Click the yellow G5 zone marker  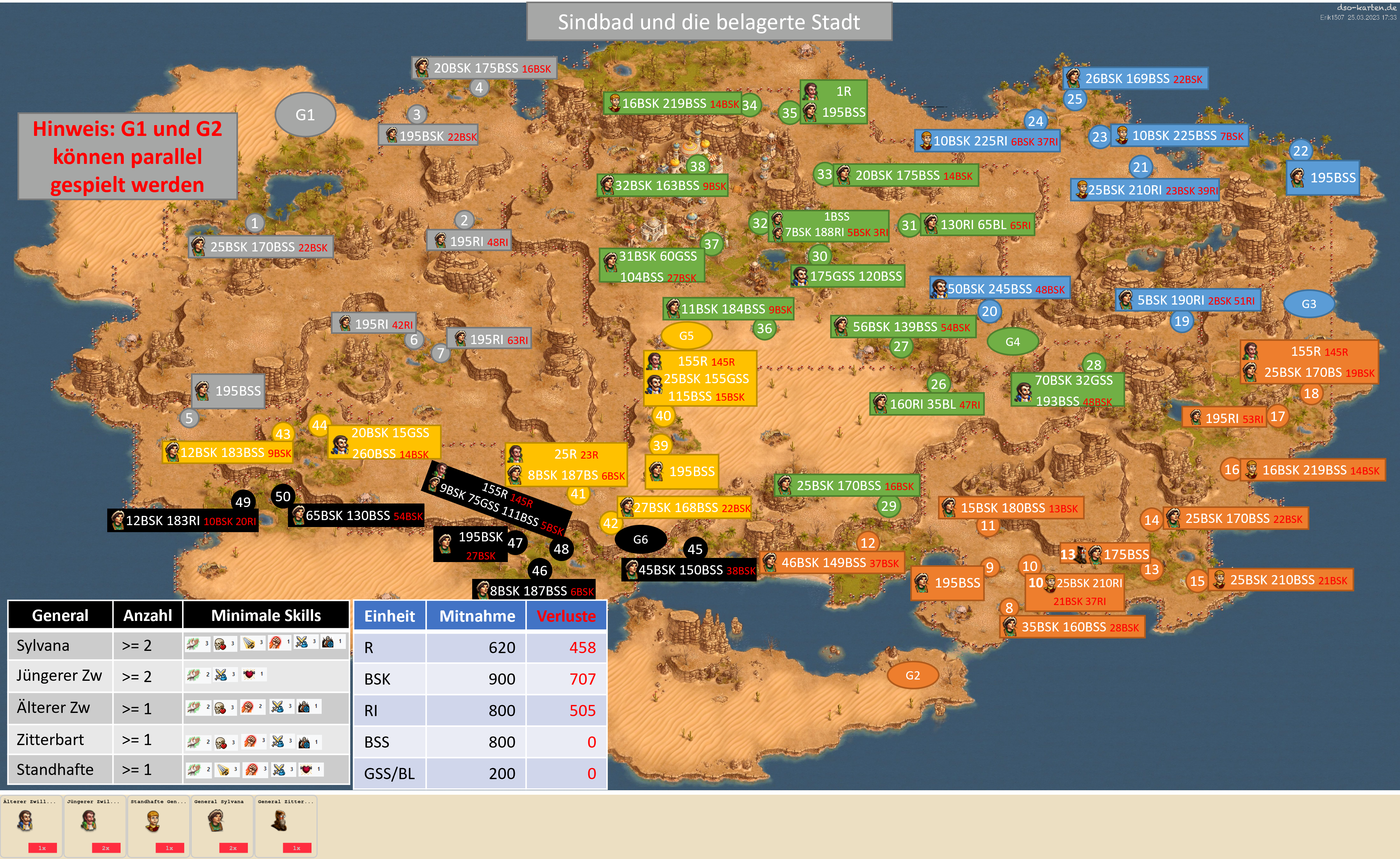[x=686, y=336]
